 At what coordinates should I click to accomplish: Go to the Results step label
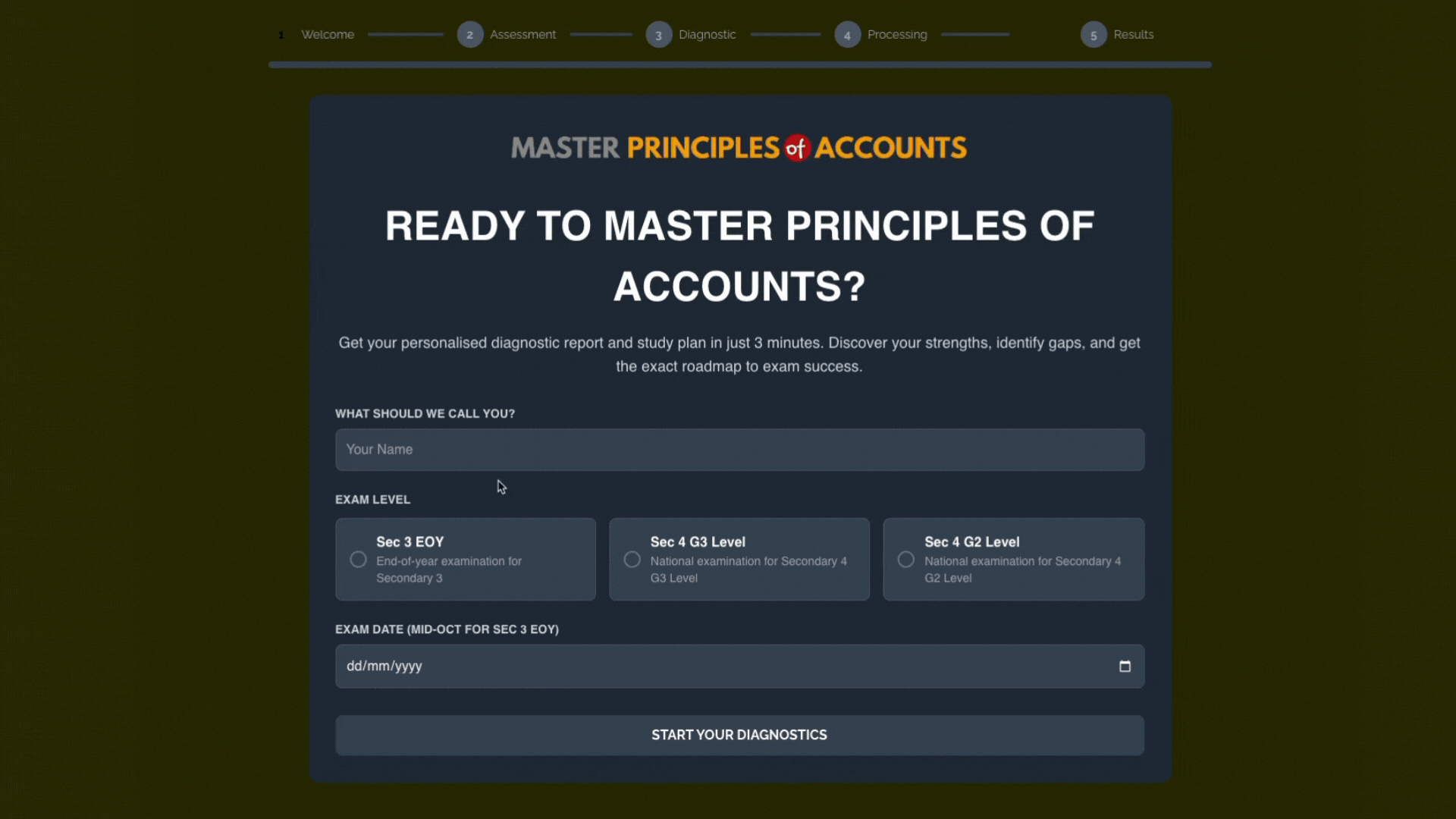[x=1134, y=35]
